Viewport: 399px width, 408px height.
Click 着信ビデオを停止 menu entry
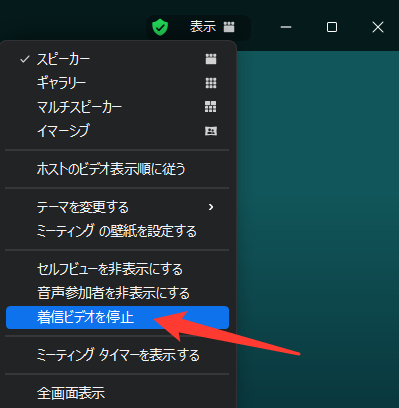117,317
